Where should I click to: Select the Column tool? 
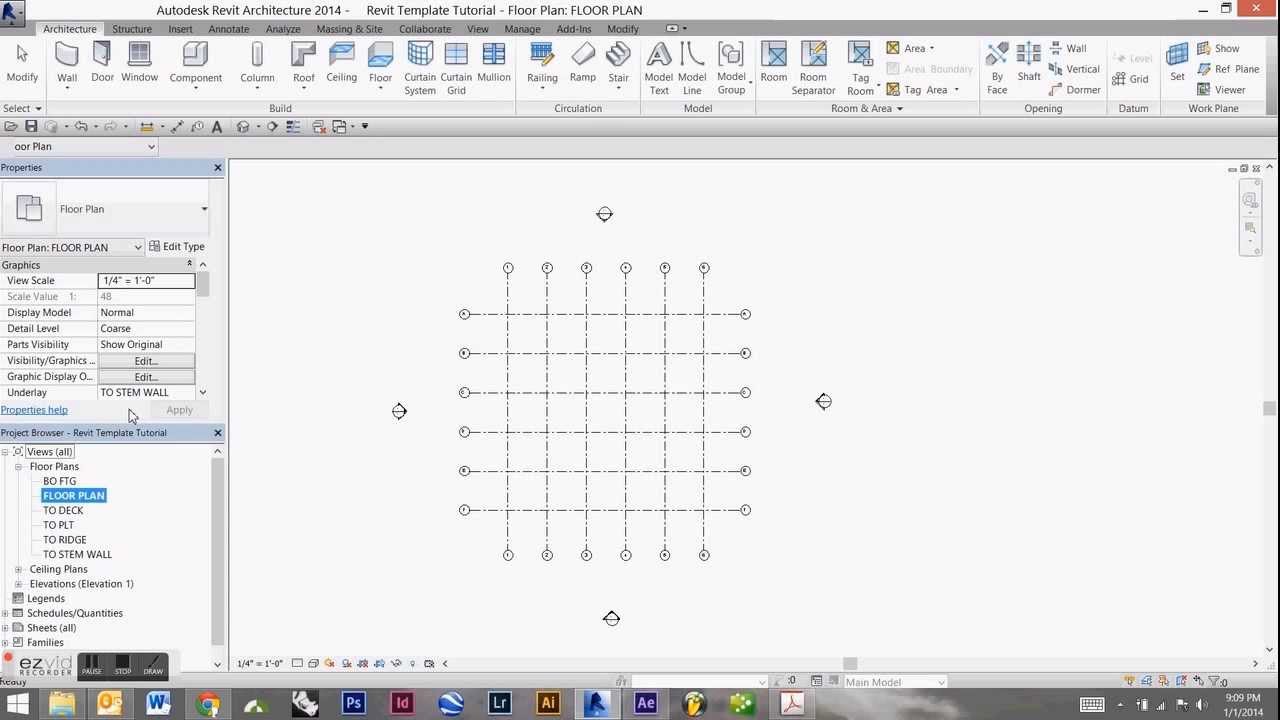[257, 65]
